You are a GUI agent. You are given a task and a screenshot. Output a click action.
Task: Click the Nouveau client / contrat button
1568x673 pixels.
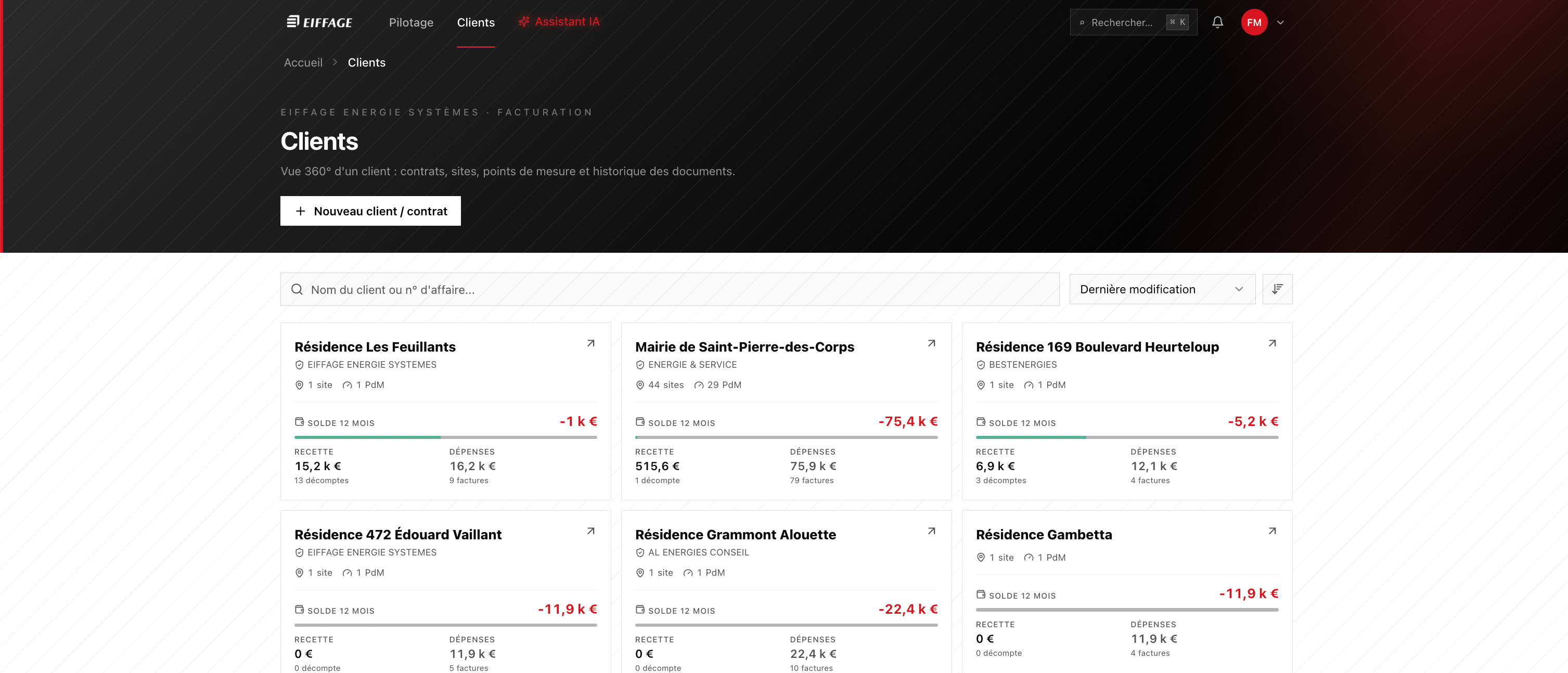pos(370,211)
